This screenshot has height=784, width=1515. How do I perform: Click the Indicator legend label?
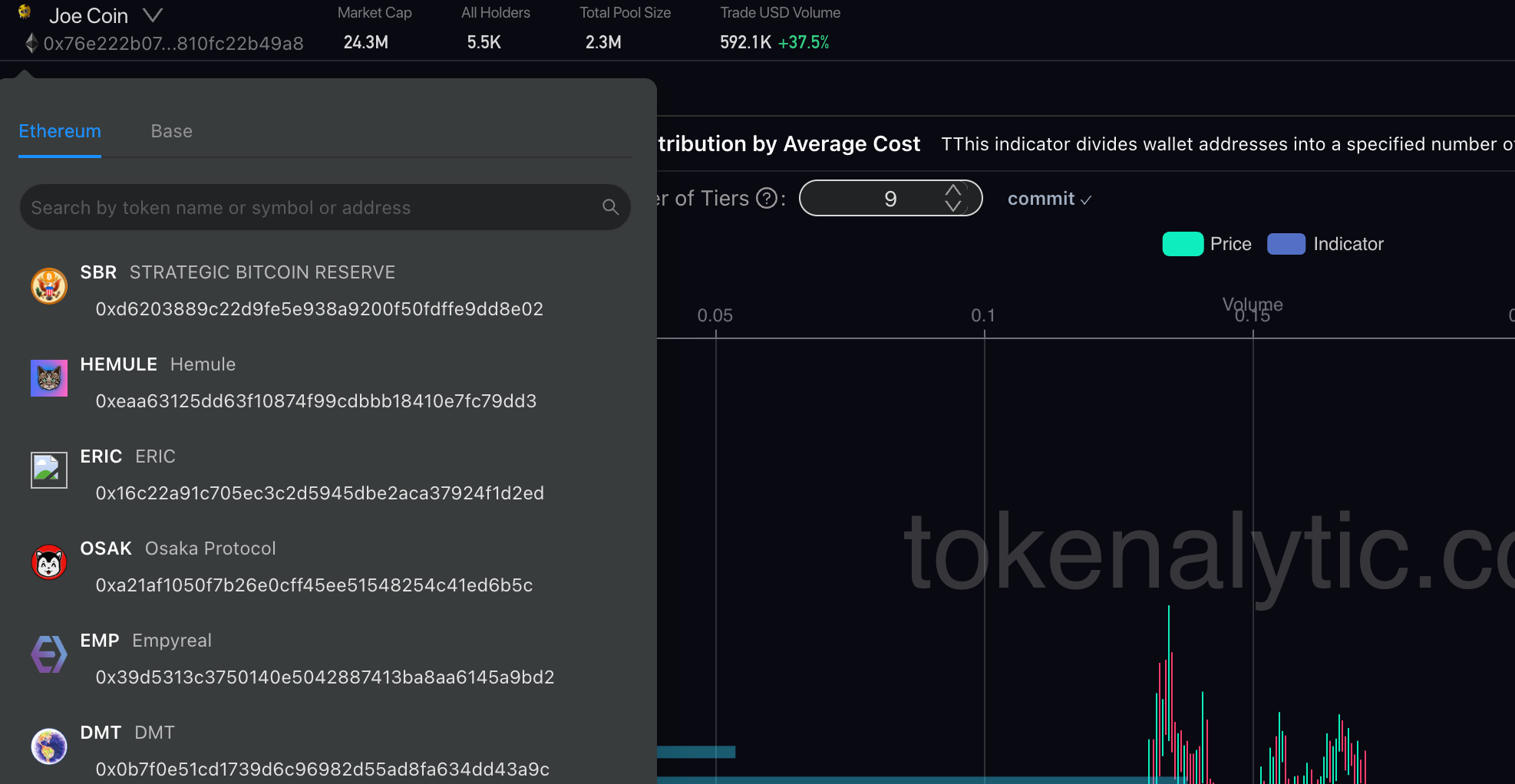[1348, 244]
